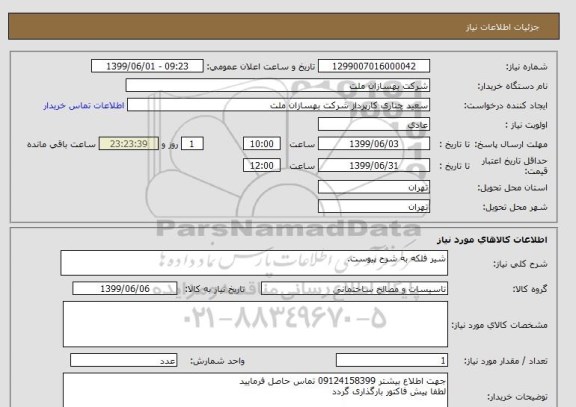Click the شرح کلی نیاز label
The height and width of the screenshot is (407, 576).
pos(520,264)
